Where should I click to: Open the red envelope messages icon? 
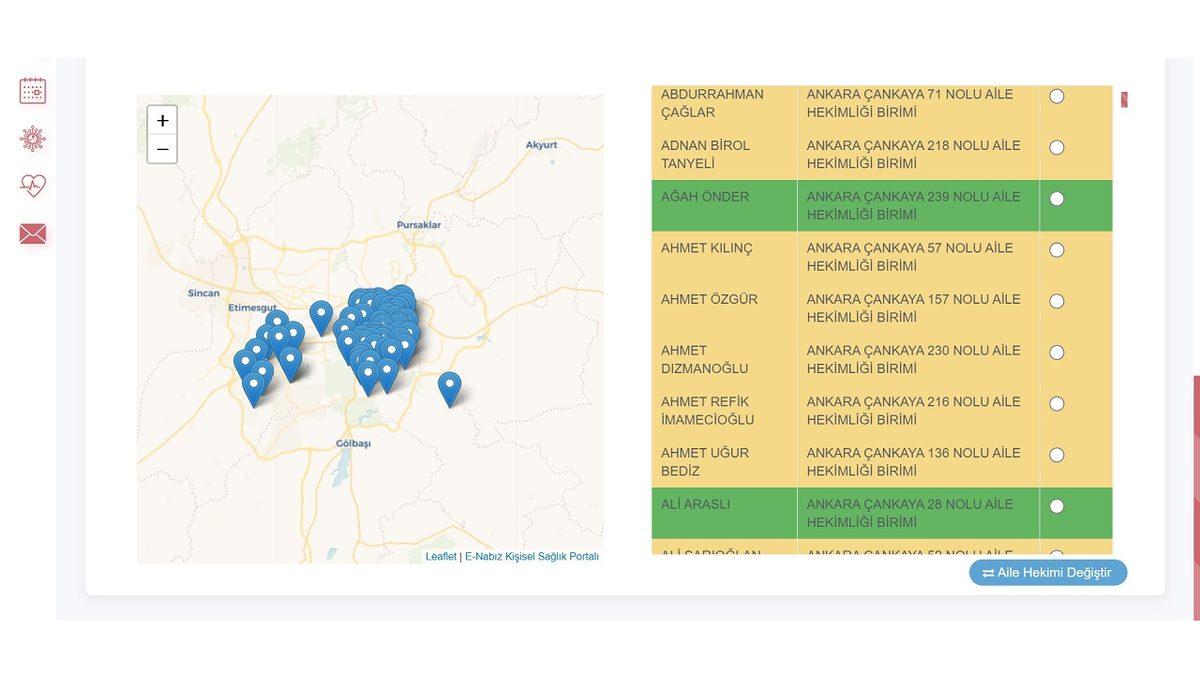pyautogui.click(x=33, y=234)
